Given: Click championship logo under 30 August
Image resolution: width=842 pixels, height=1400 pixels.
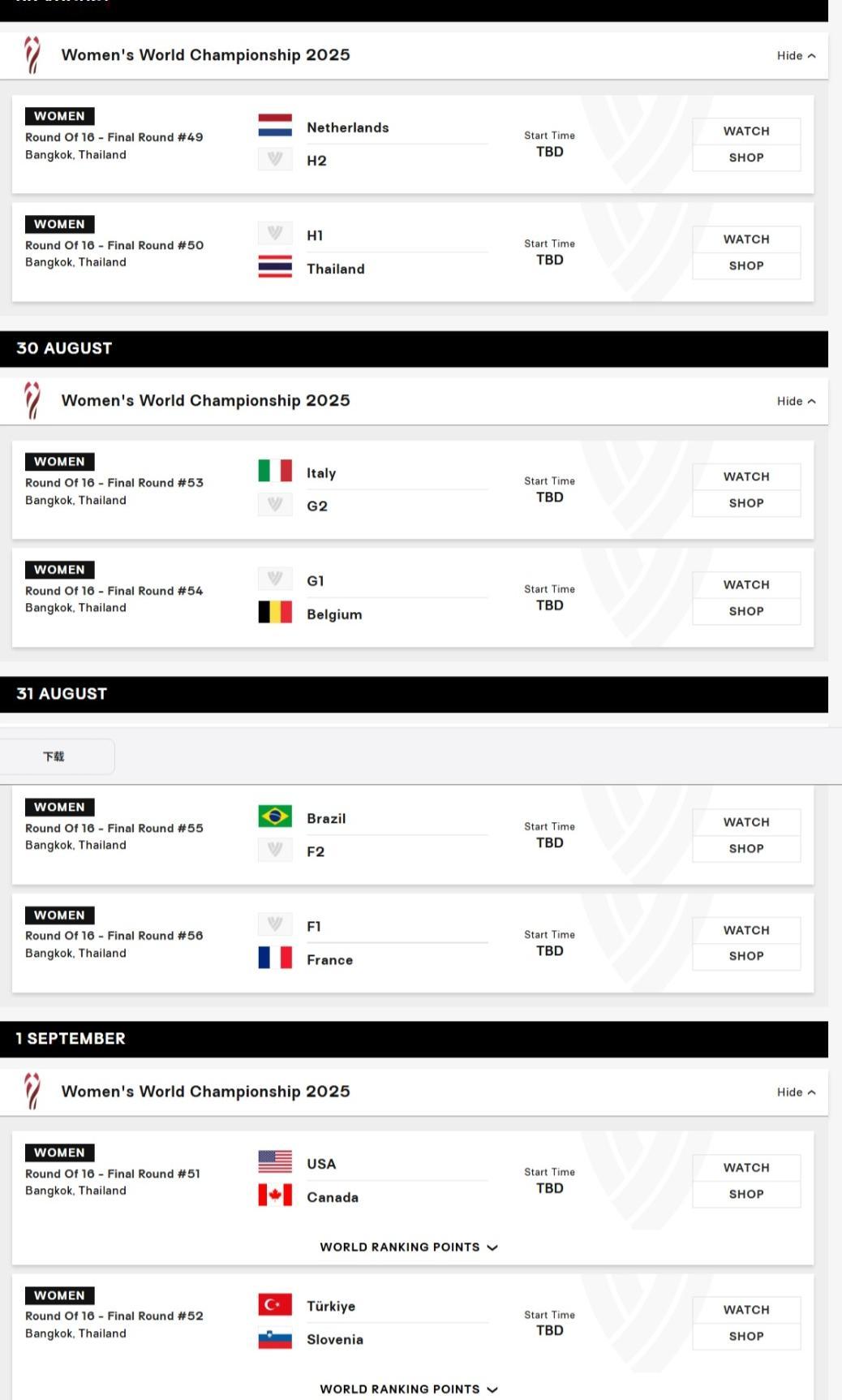Looking at the screenshot, I should [32, 400].
